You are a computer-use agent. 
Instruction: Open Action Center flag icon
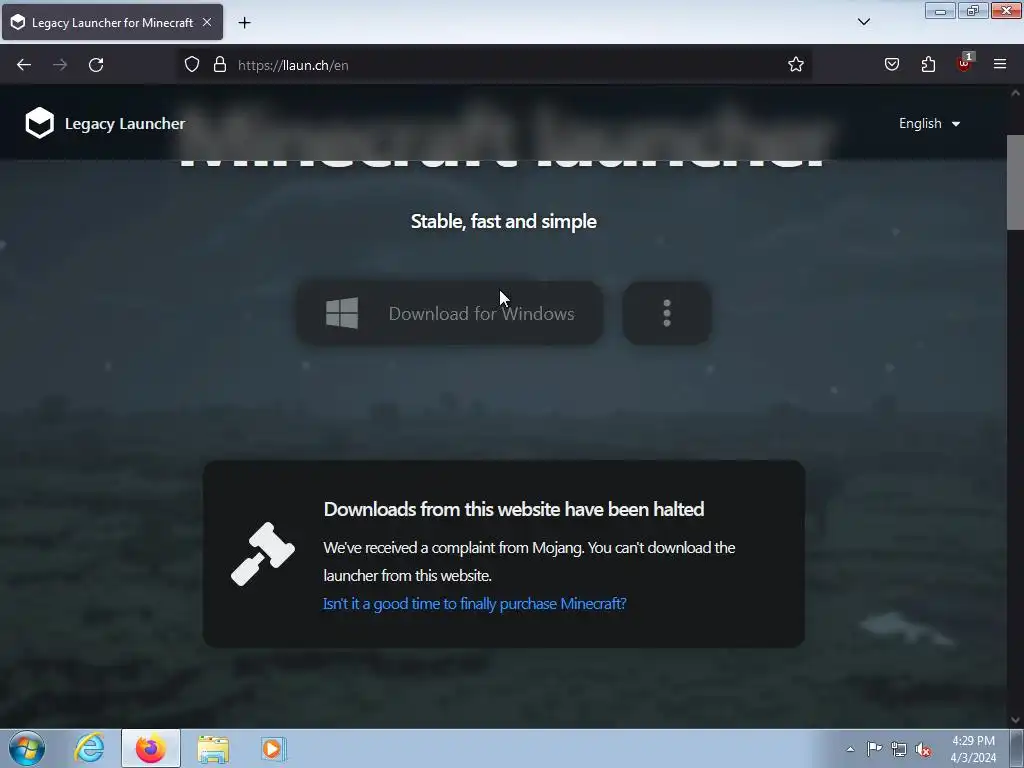pos(874,749)
